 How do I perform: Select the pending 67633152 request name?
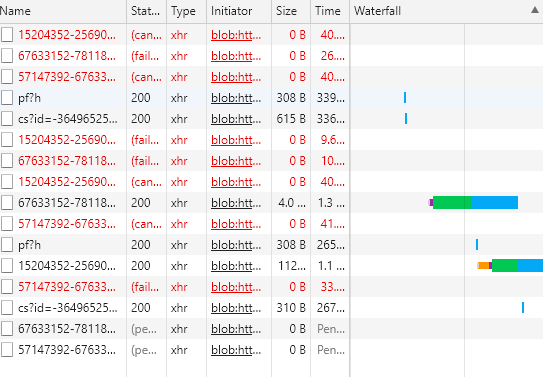tap(67, 329)
